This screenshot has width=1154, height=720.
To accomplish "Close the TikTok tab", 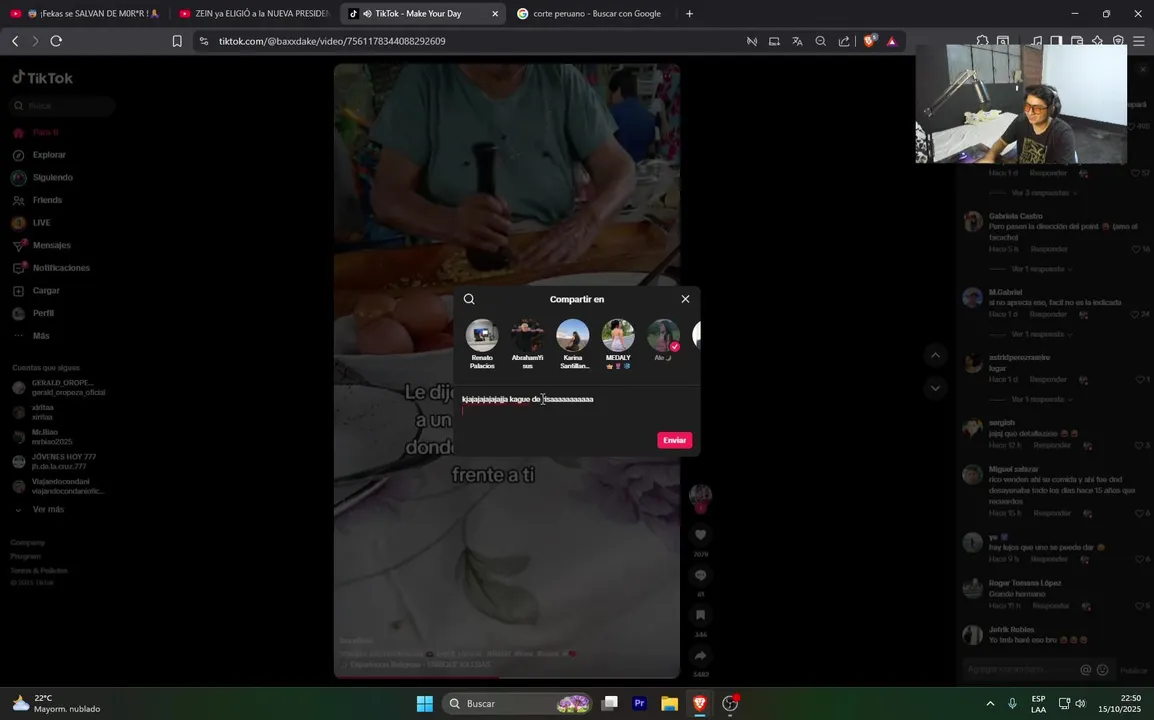I will click(x=495, y=13).
